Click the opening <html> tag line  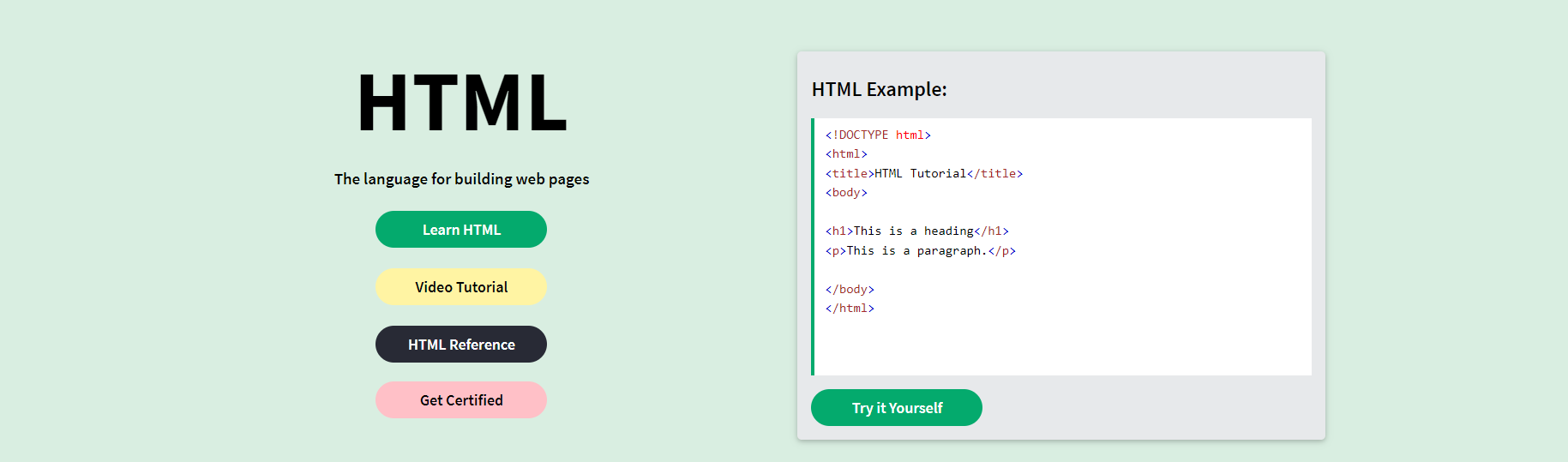[x=846, y=154]
